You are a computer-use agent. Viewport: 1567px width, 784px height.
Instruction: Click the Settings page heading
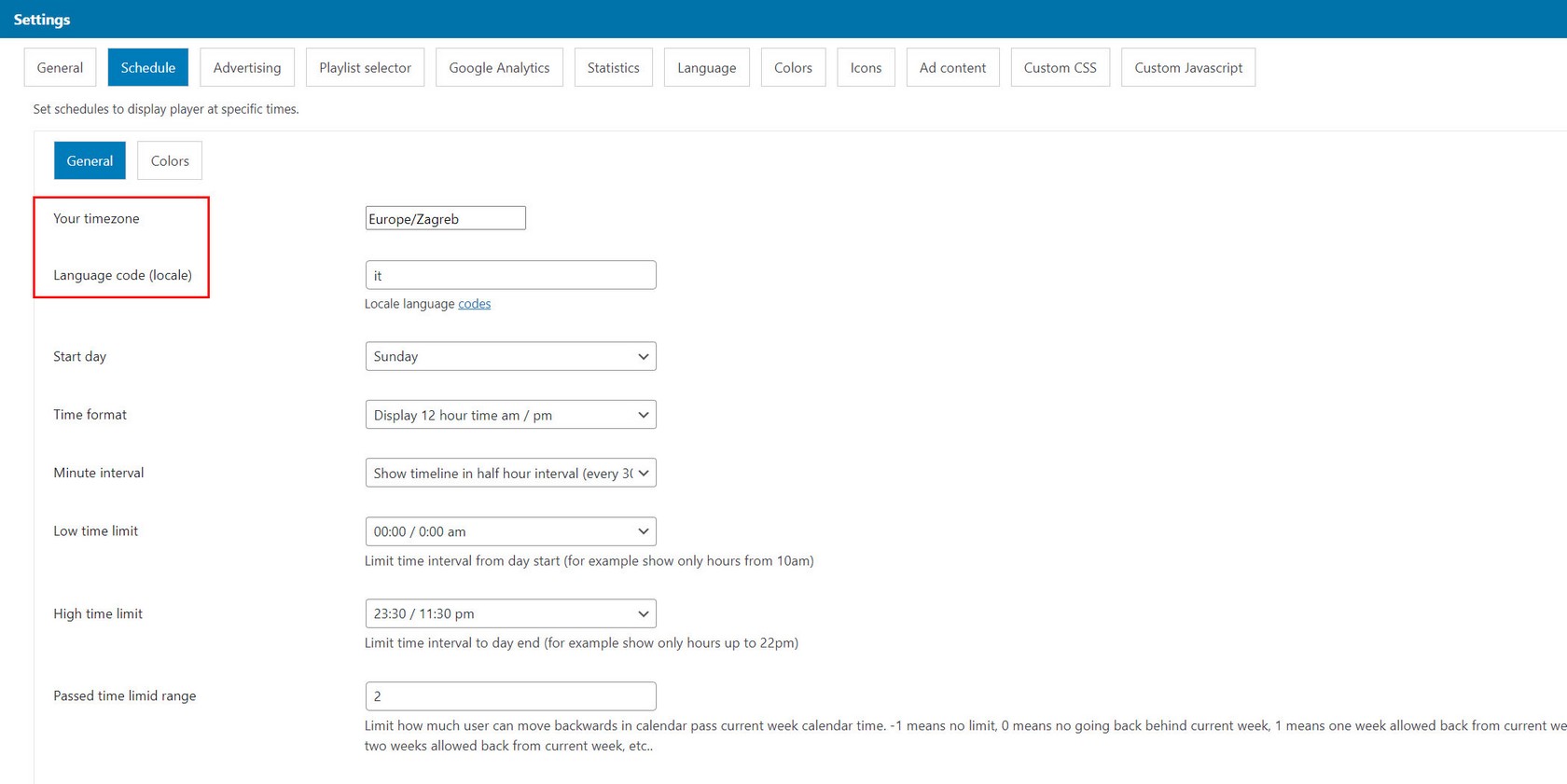point(42,20)
